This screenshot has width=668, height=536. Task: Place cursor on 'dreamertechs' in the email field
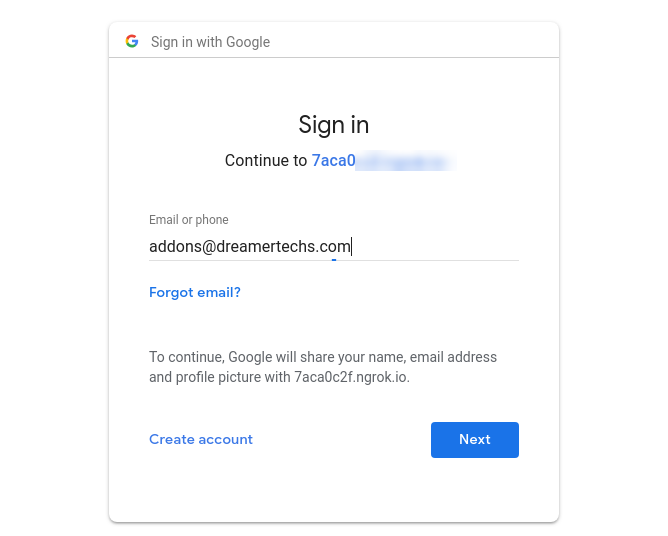[x=265, y=246]
